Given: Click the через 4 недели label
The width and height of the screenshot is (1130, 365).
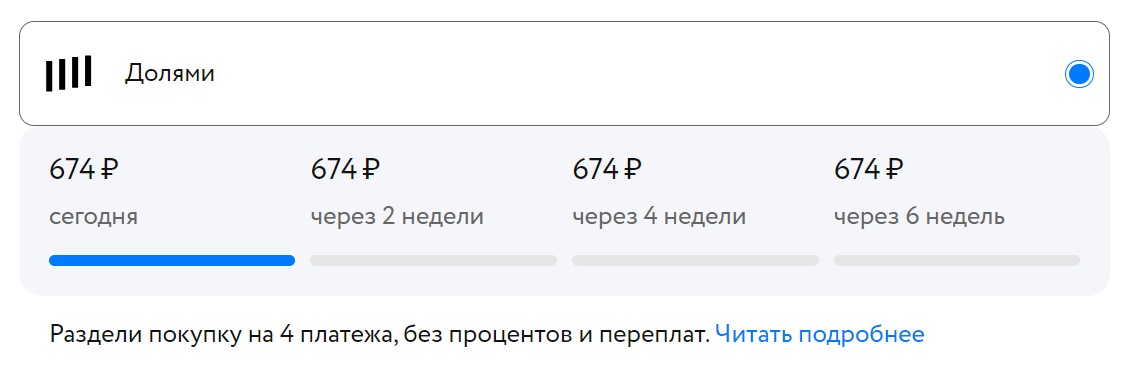Looking at the screenshot, I should [659, 216].
